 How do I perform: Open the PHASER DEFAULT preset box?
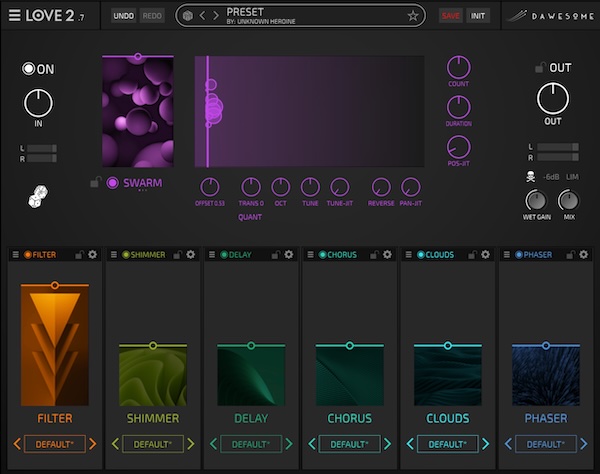tap(546, 444)
